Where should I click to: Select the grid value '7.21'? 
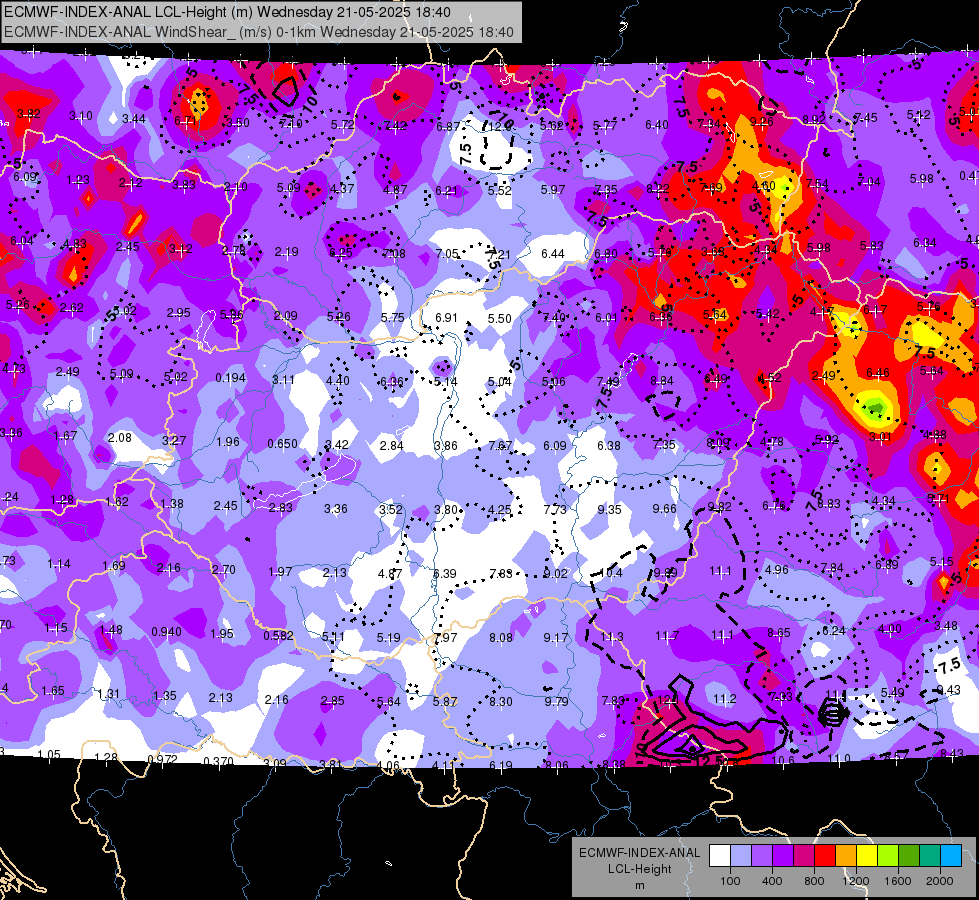click(499, 254)
